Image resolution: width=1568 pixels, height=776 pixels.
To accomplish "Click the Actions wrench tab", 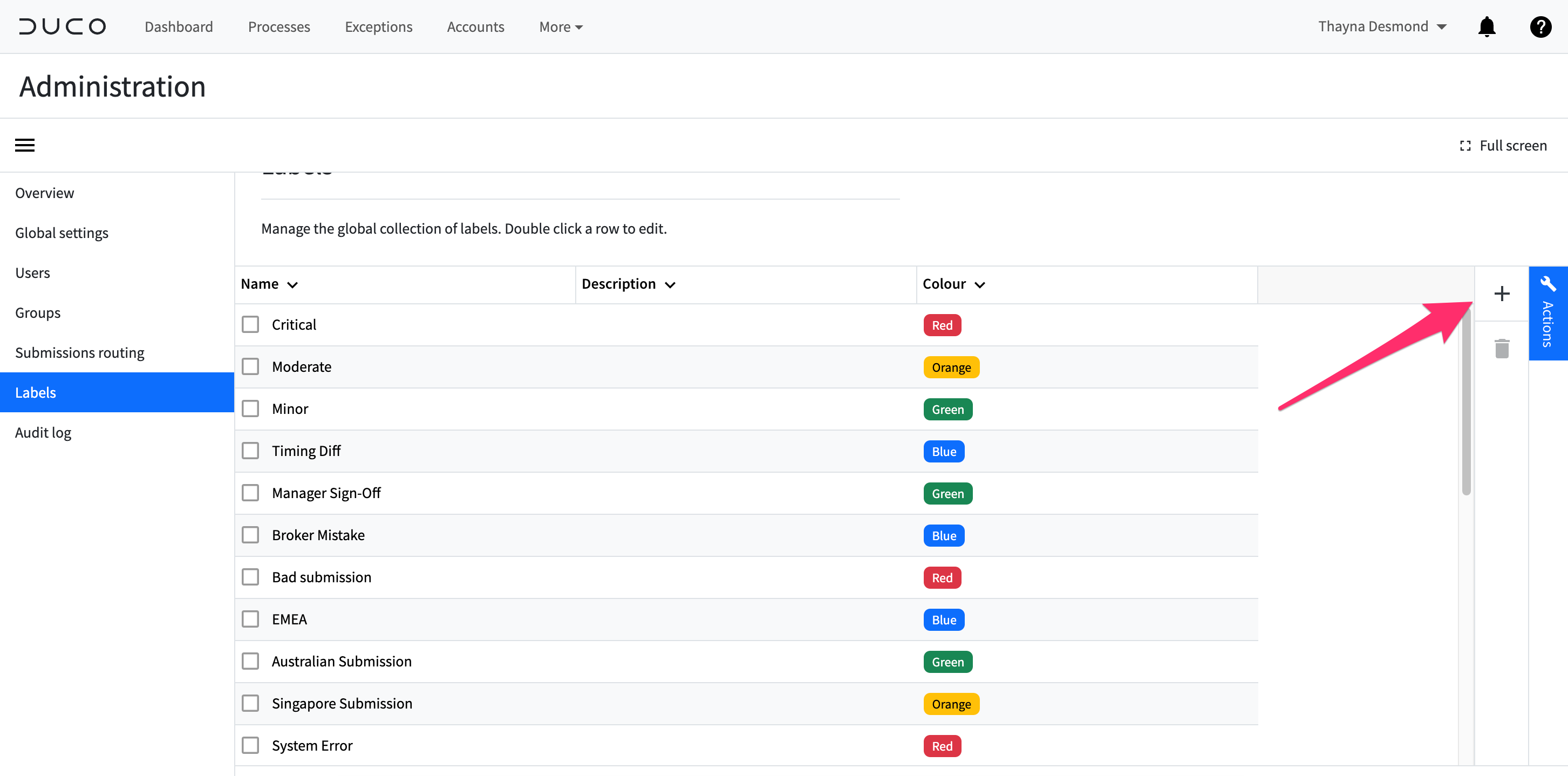I will click(1548, 314).
